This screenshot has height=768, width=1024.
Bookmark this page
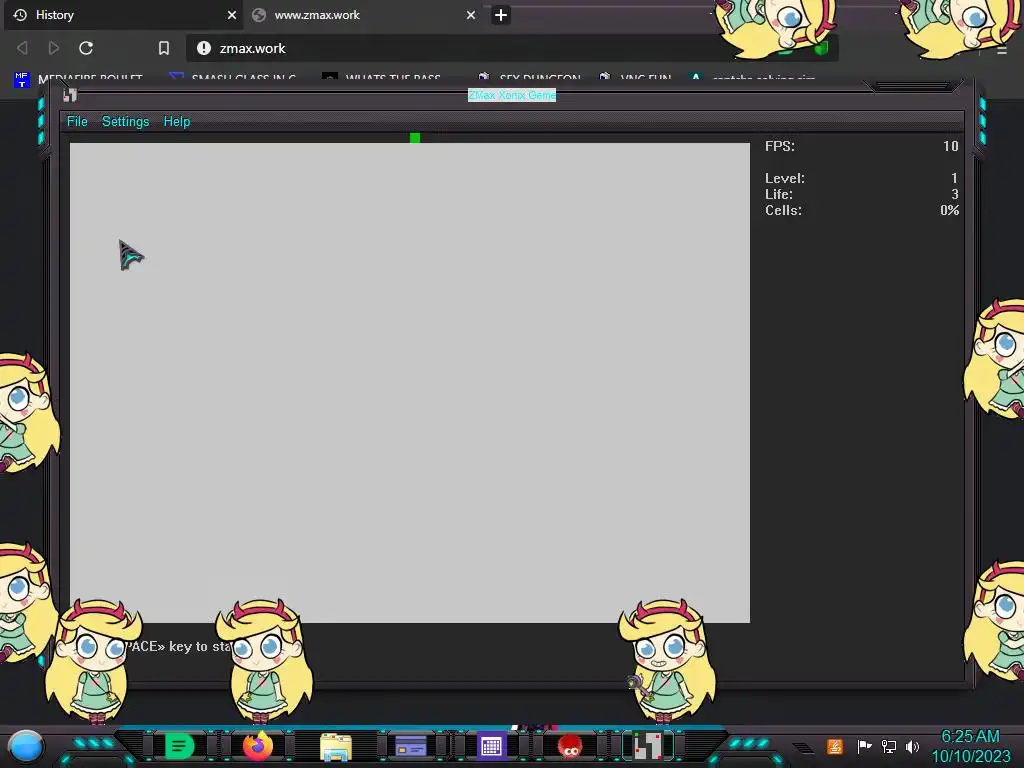164,48
